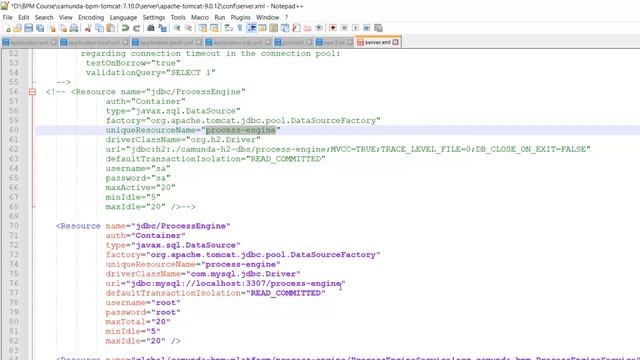Click the Paste clipboard icon

click(x=111, y=28)
